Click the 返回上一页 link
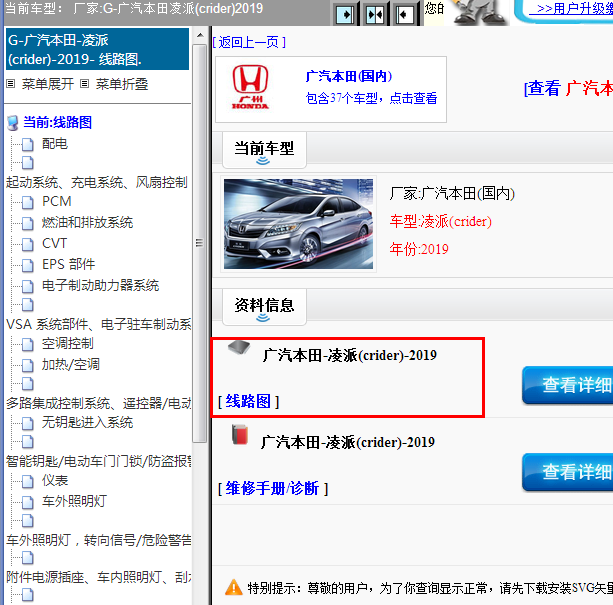Viewport: 613px width, 605px height. (249, 42)
